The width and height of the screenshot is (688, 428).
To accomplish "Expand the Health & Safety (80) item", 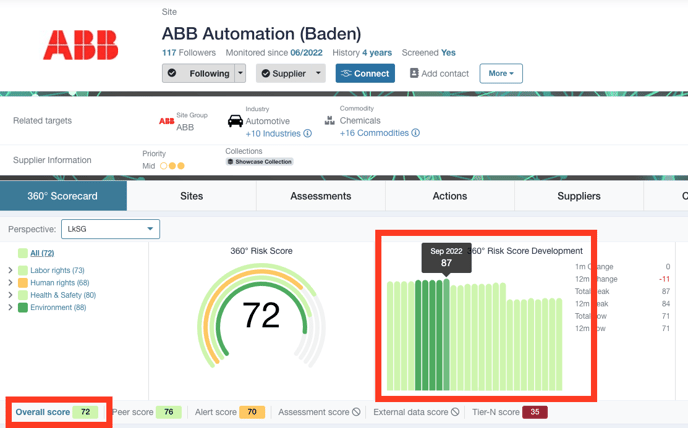I will [x=10, y=295].
